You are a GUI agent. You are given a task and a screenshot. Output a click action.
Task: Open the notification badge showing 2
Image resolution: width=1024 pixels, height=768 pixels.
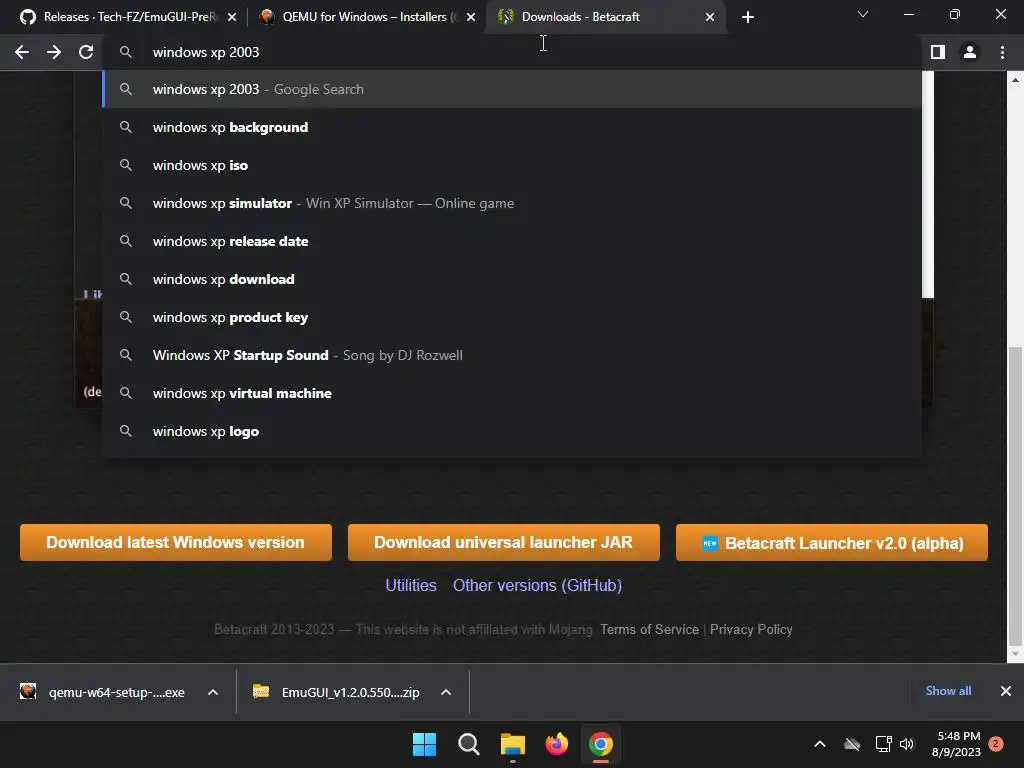coord(996,744)
